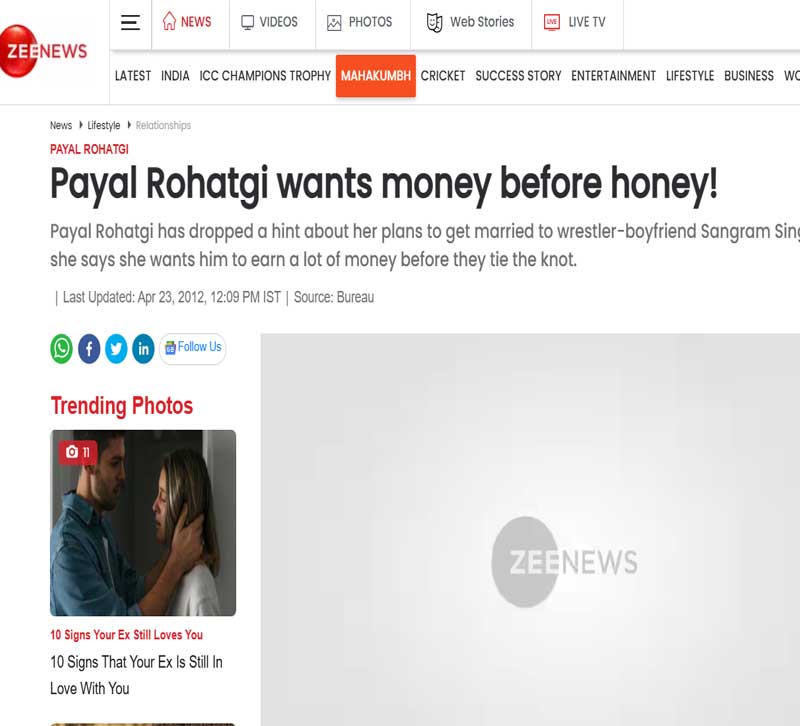The height and width of the screenshot is (726, 800).
Task: Open the CRICKET category
Action: (x=443, y=76)
